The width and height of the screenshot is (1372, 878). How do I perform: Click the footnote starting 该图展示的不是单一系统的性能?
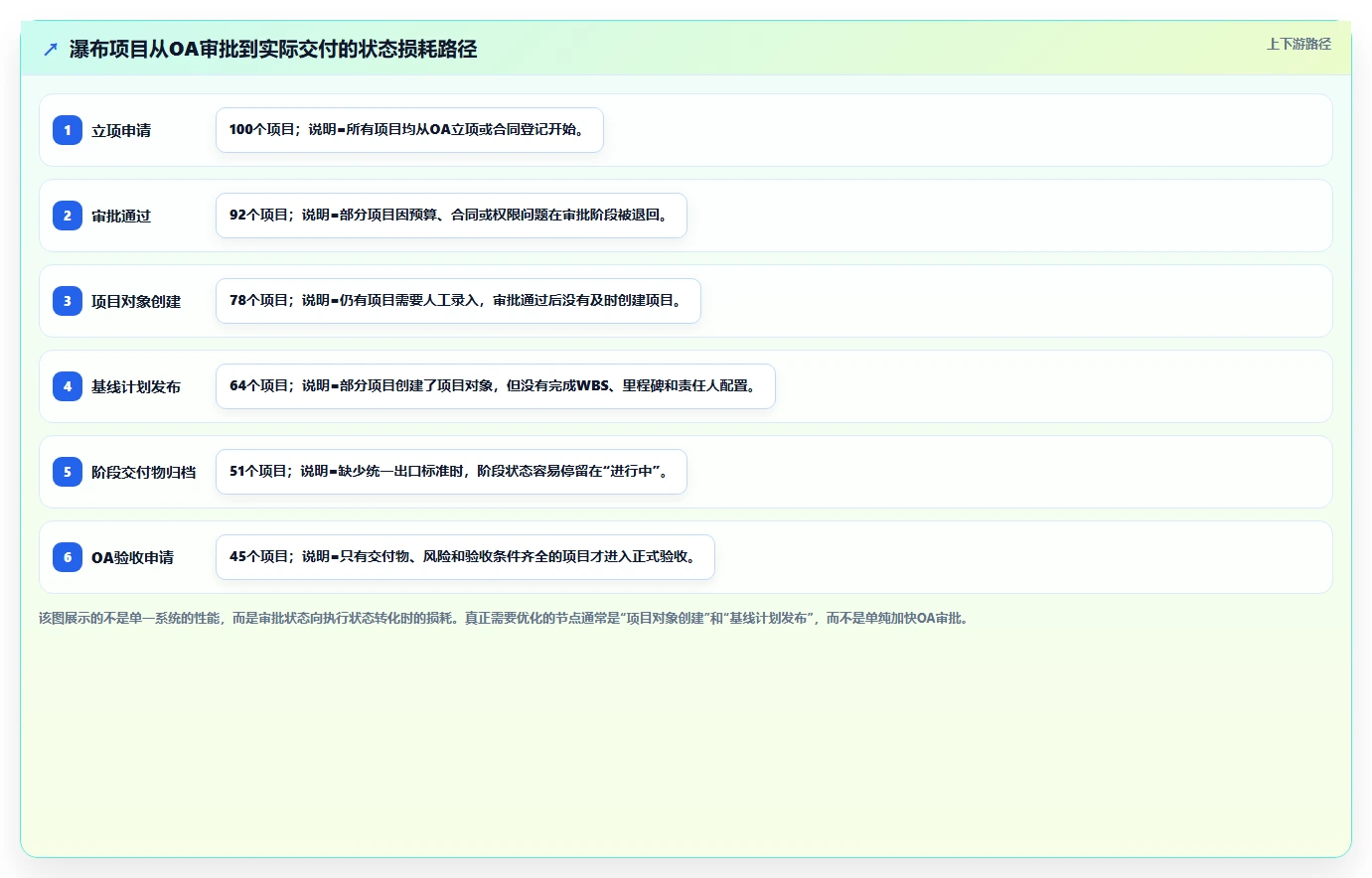[x=505, y=618]
